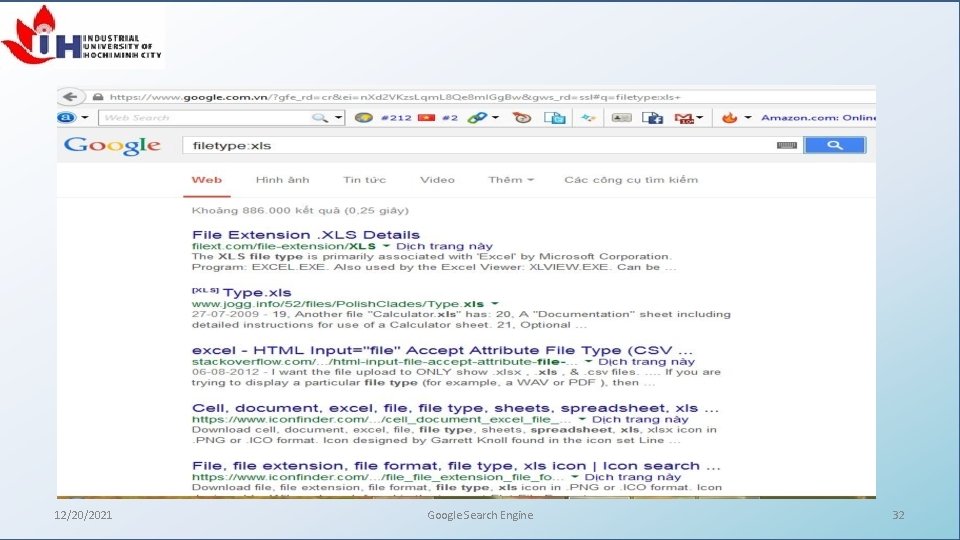
Task: Expand the Thêm dropdown menu
Action: pos(511,180)
